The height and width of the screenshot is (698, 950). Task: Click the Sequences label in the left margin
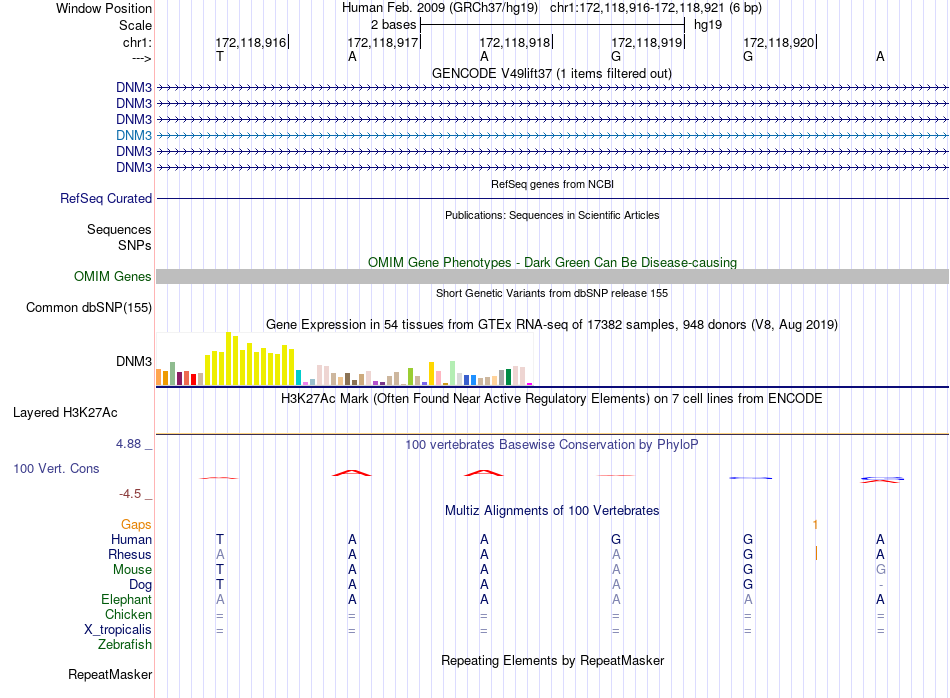[x=119, y=229]
